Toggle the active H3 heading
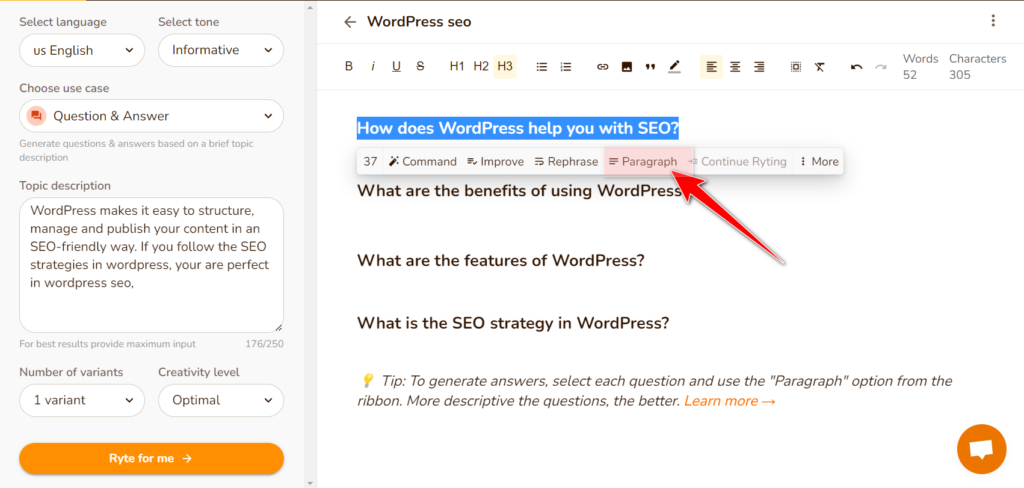Screen dimensions: 1024x488 tap(505, 67)
